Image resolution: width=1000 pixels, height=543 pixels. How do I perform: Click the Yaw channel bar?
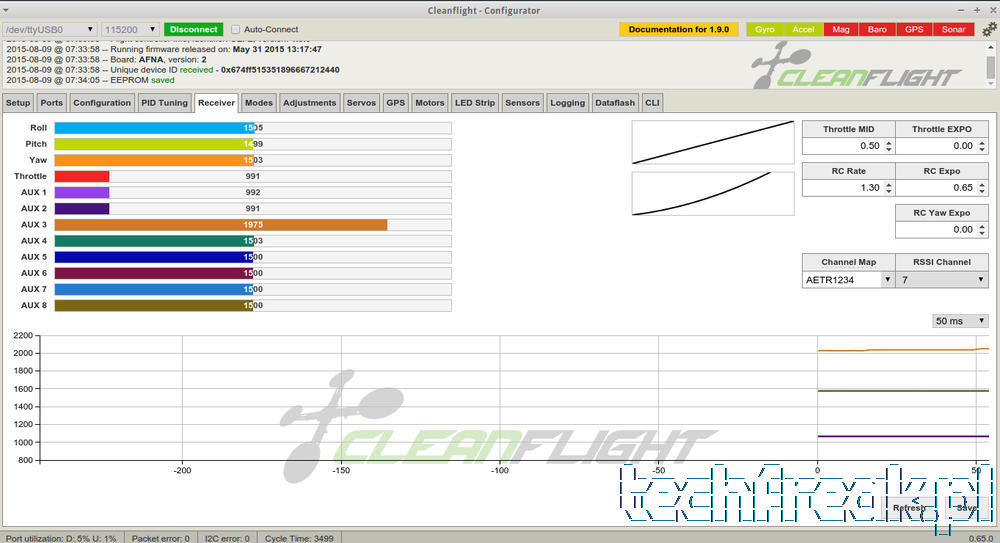[253, 160]
